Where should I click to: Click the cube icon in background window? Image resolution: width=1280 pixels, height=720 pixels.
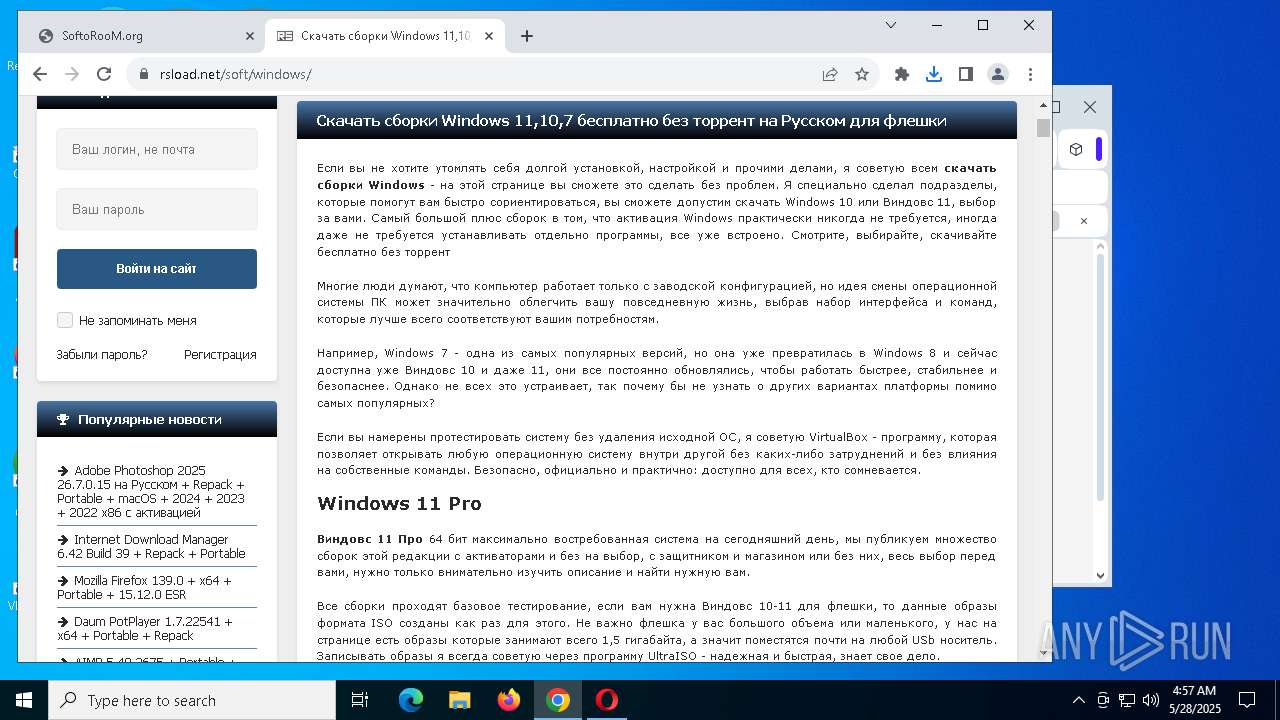[x=1076, y=149]
